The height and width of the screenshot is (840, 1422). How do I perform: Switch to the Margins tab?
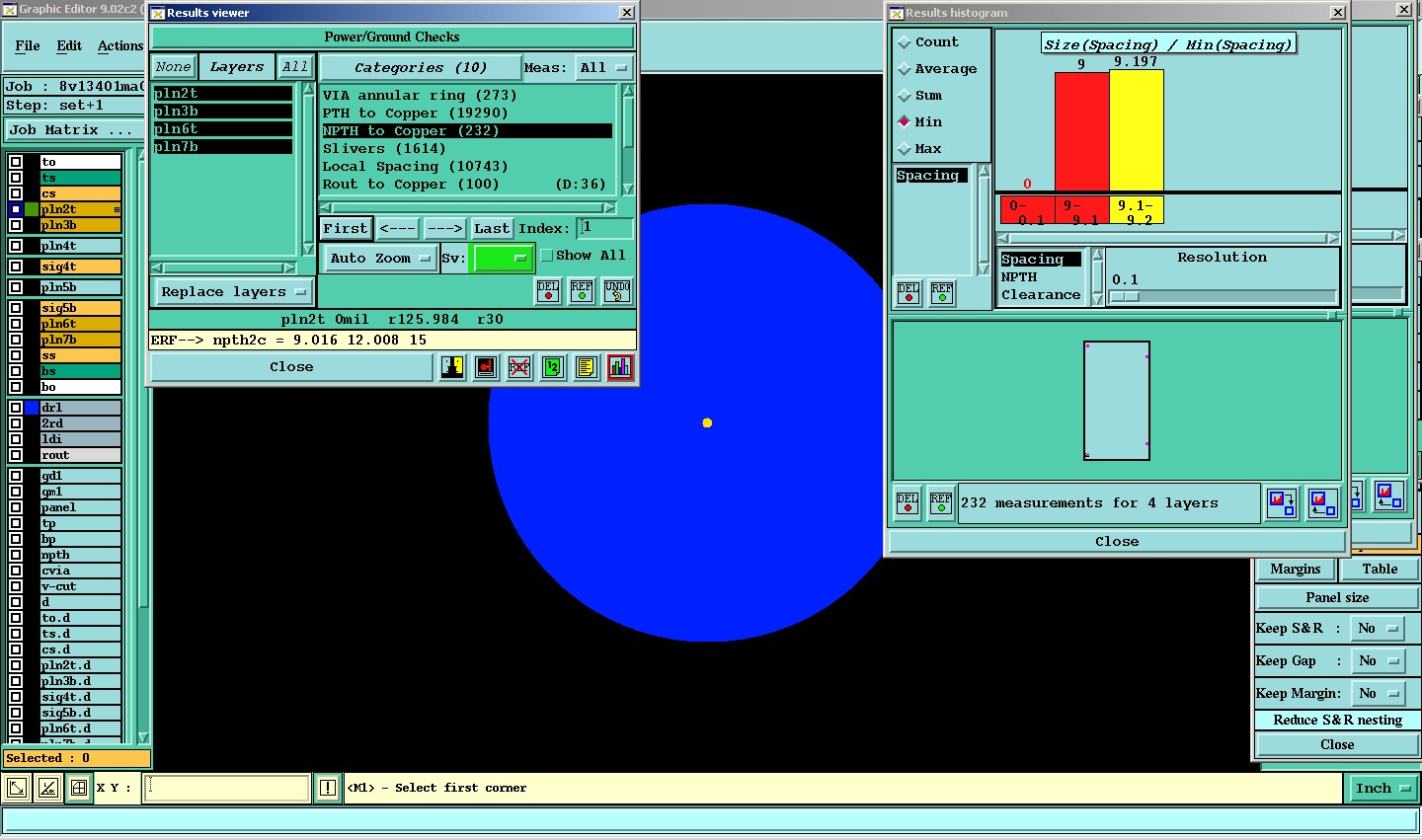coord(1296,570)
